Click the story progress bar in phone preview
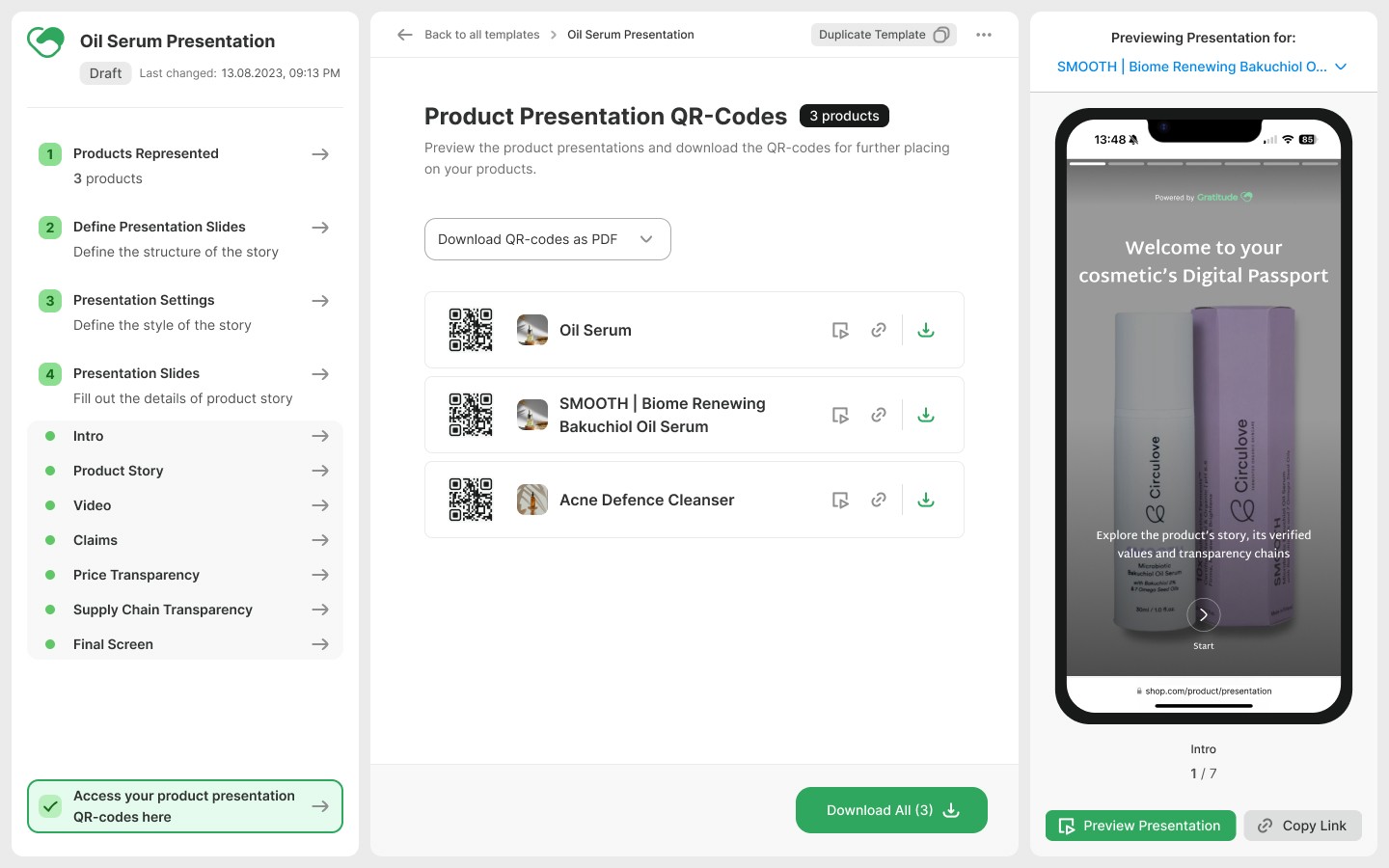1389x868 pixels. pos(1204,164)
